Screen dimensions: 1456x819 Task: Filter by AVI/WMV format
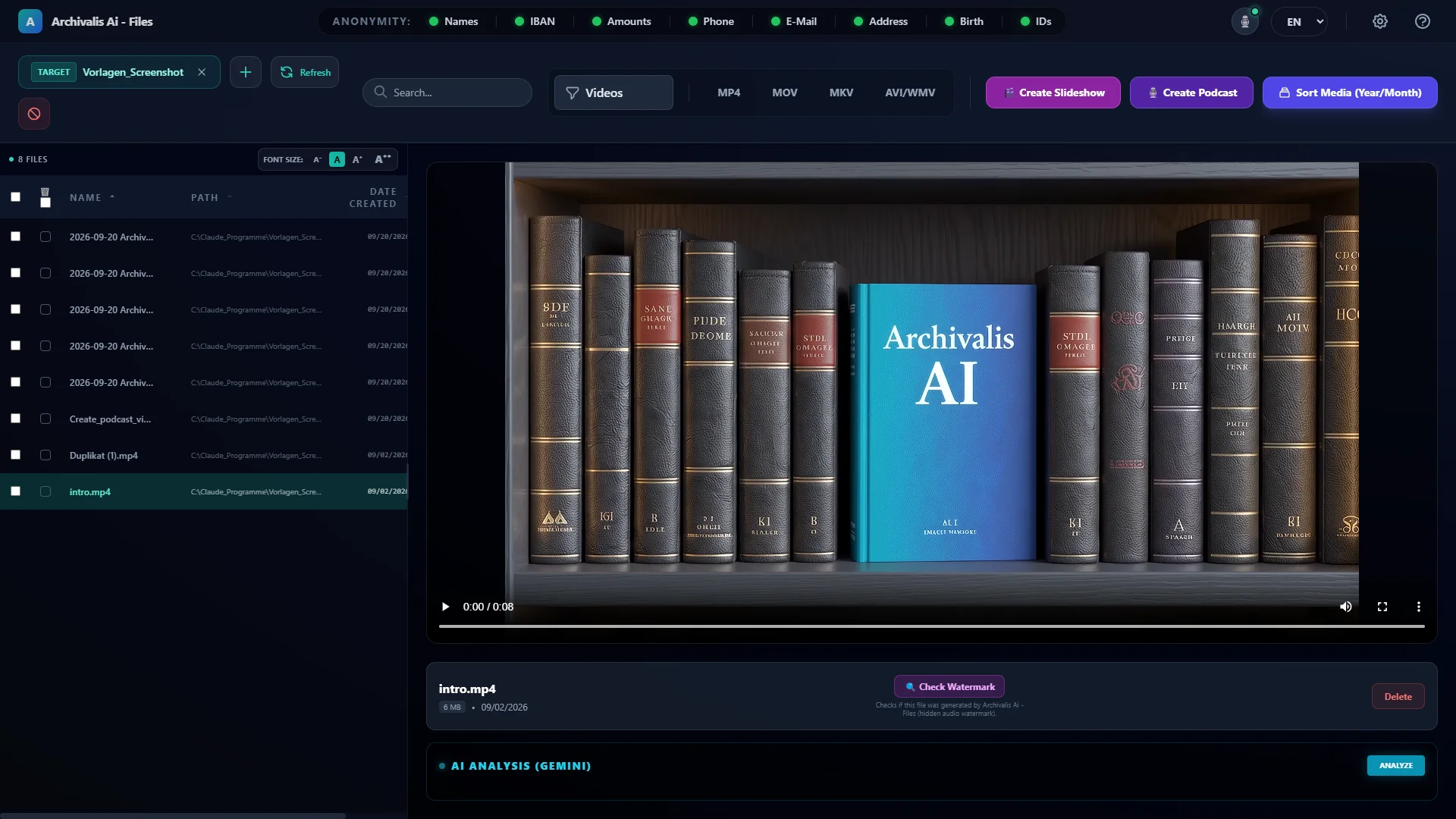tap(910, 93)
